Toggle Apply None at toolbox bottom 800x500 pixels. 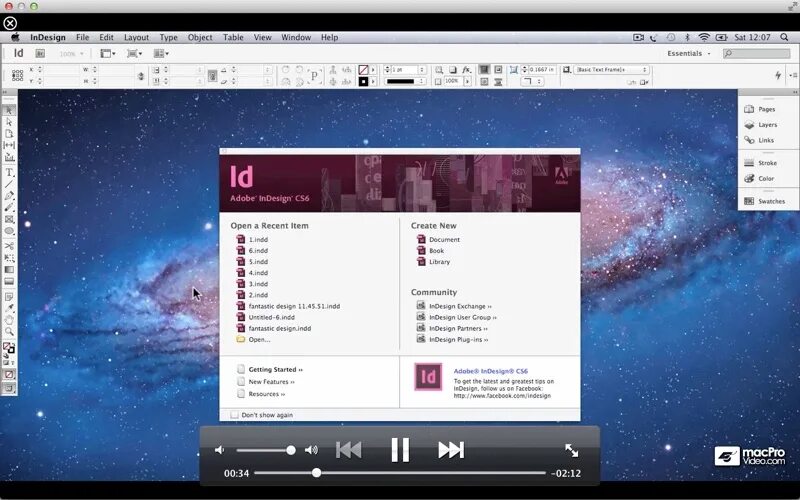coord(9,374)
